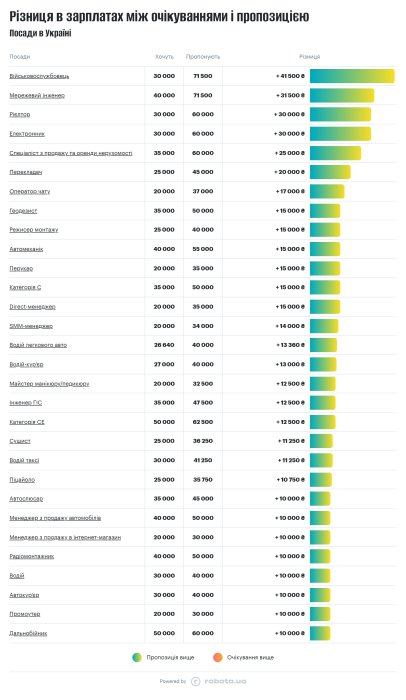Open the Електронник position link

click(x=27, y=134)
